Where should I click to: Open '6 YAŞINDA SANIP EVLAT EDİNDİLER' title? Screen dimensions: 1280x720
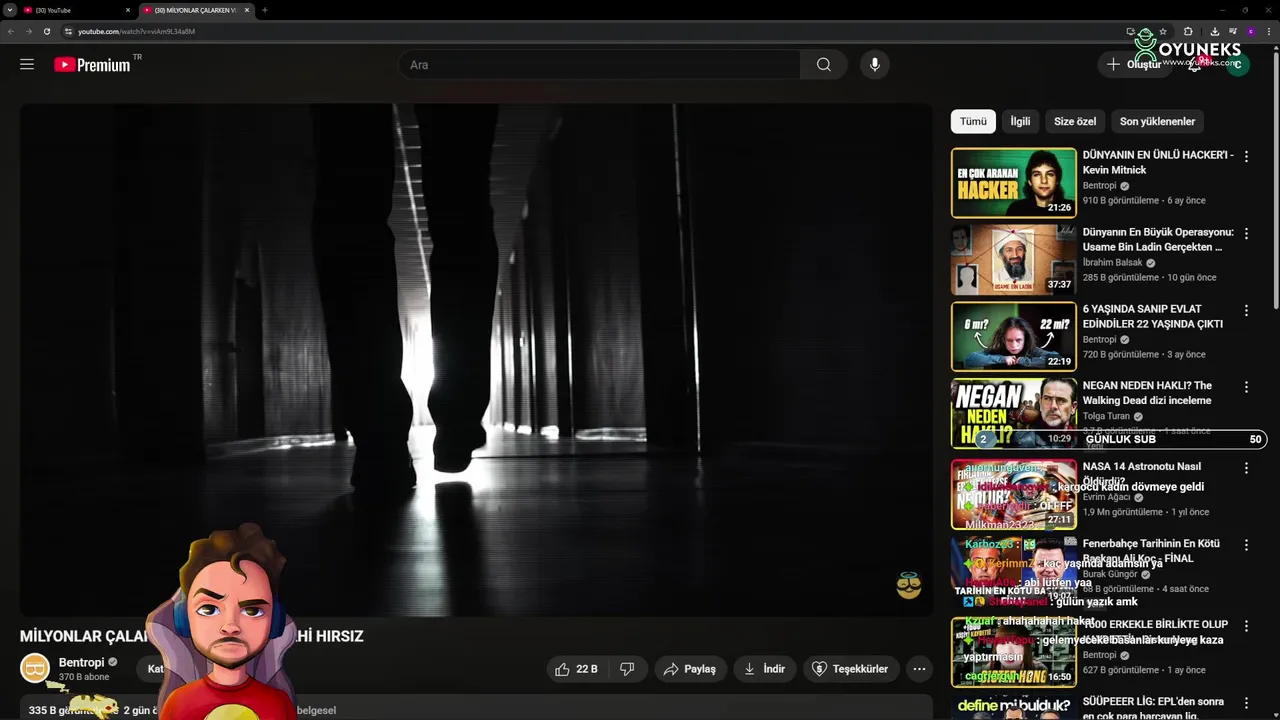point(1153,317)
